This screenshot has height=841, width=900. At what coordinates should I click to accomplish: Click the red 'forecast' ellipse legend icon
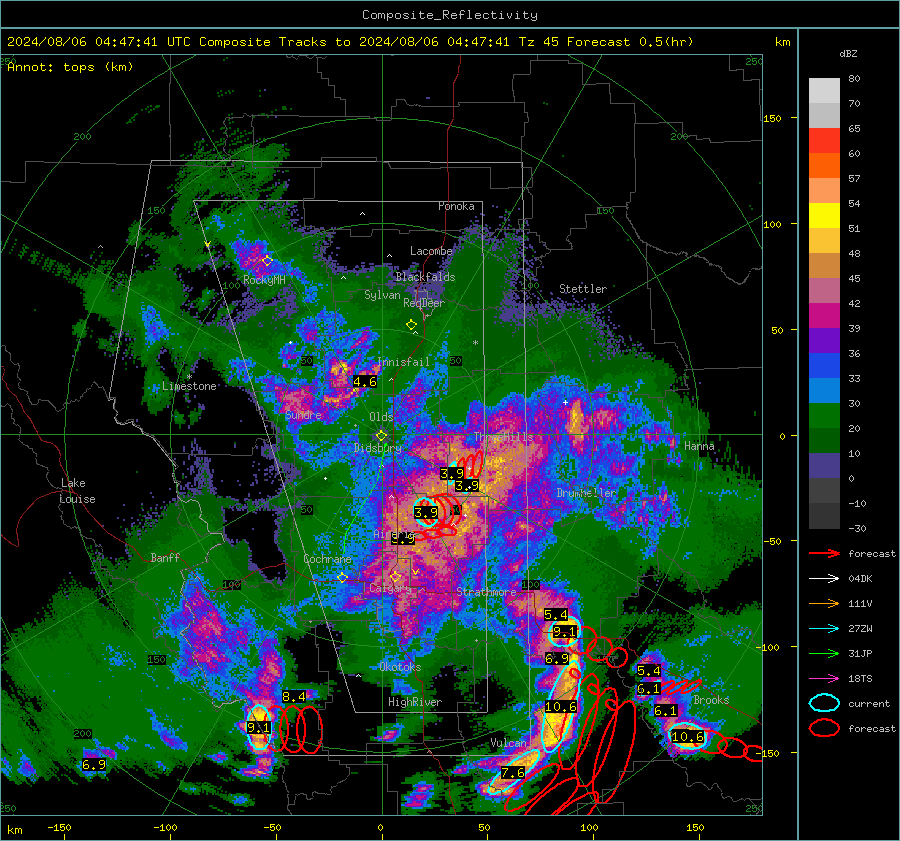[x=824, y=728]
